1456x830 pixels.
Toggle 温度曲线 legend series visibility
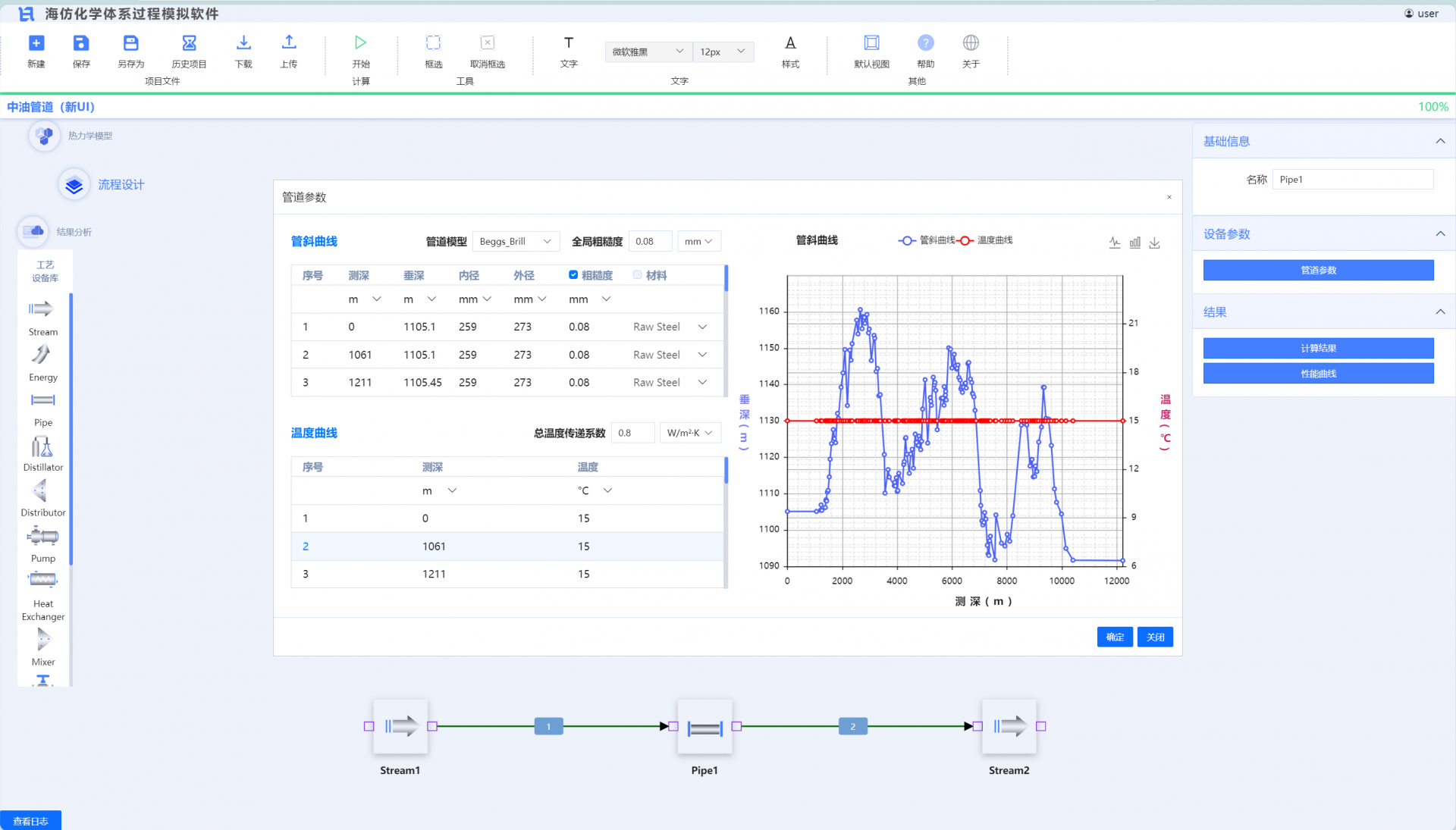click(985, 240)
